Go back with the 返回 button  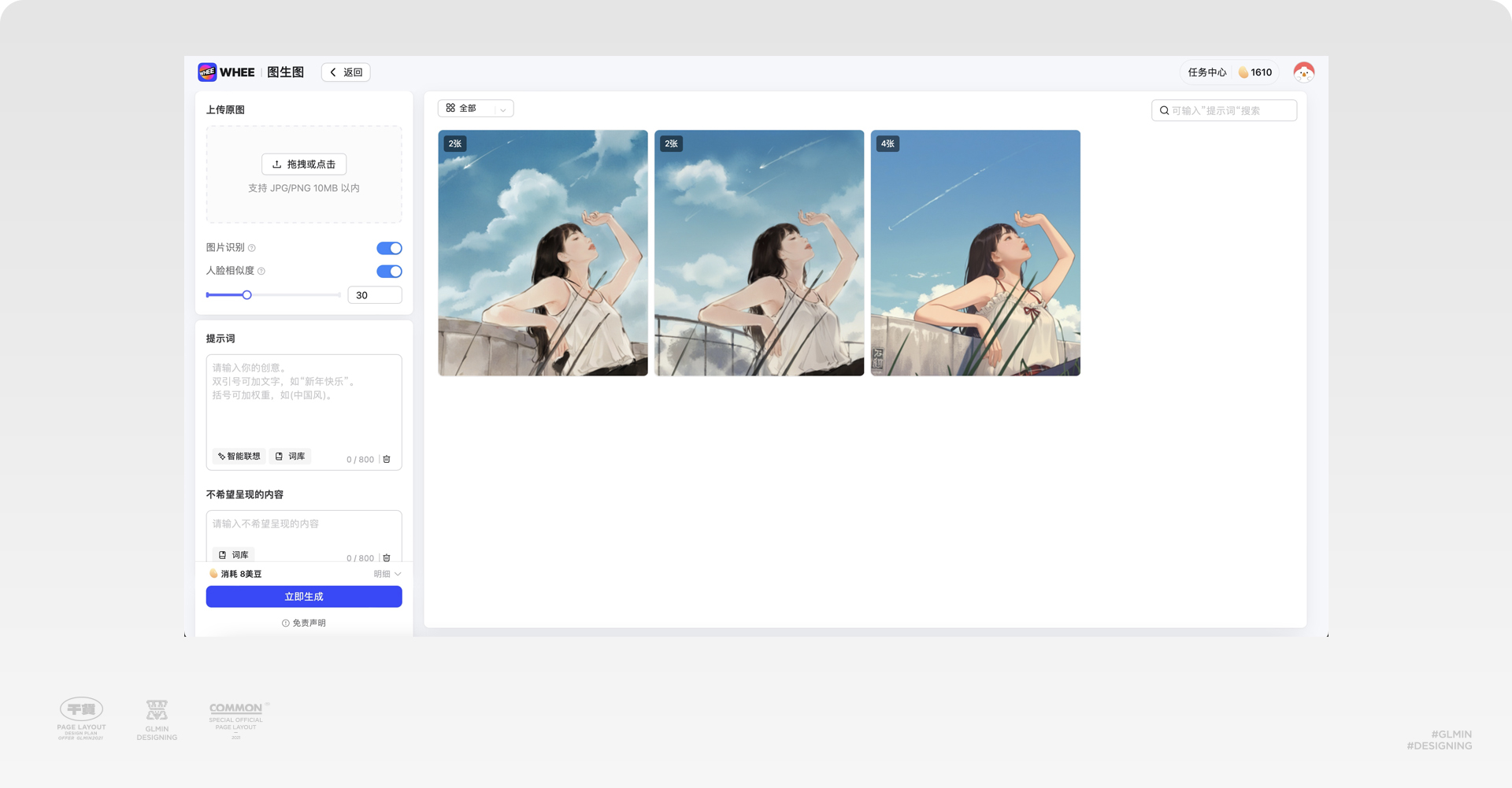pyautogui.click(x=346, y=72)
